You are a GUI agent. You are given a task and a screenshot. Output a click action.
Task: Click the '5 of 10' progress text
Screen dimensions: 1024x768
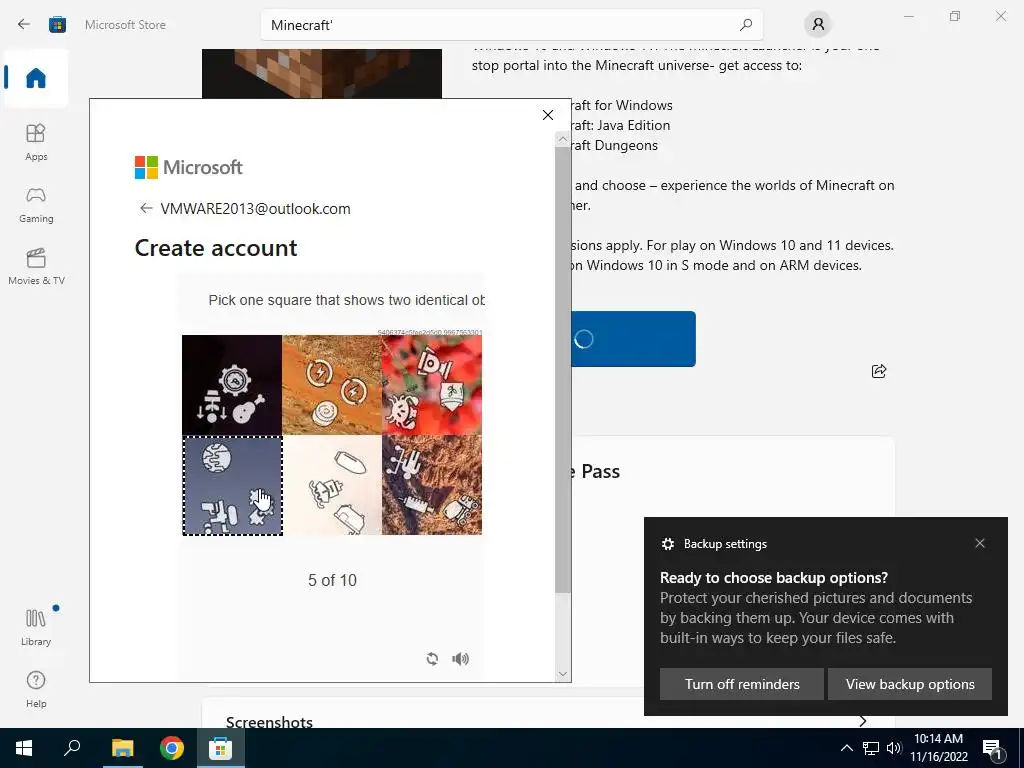[x=332, y=580]
